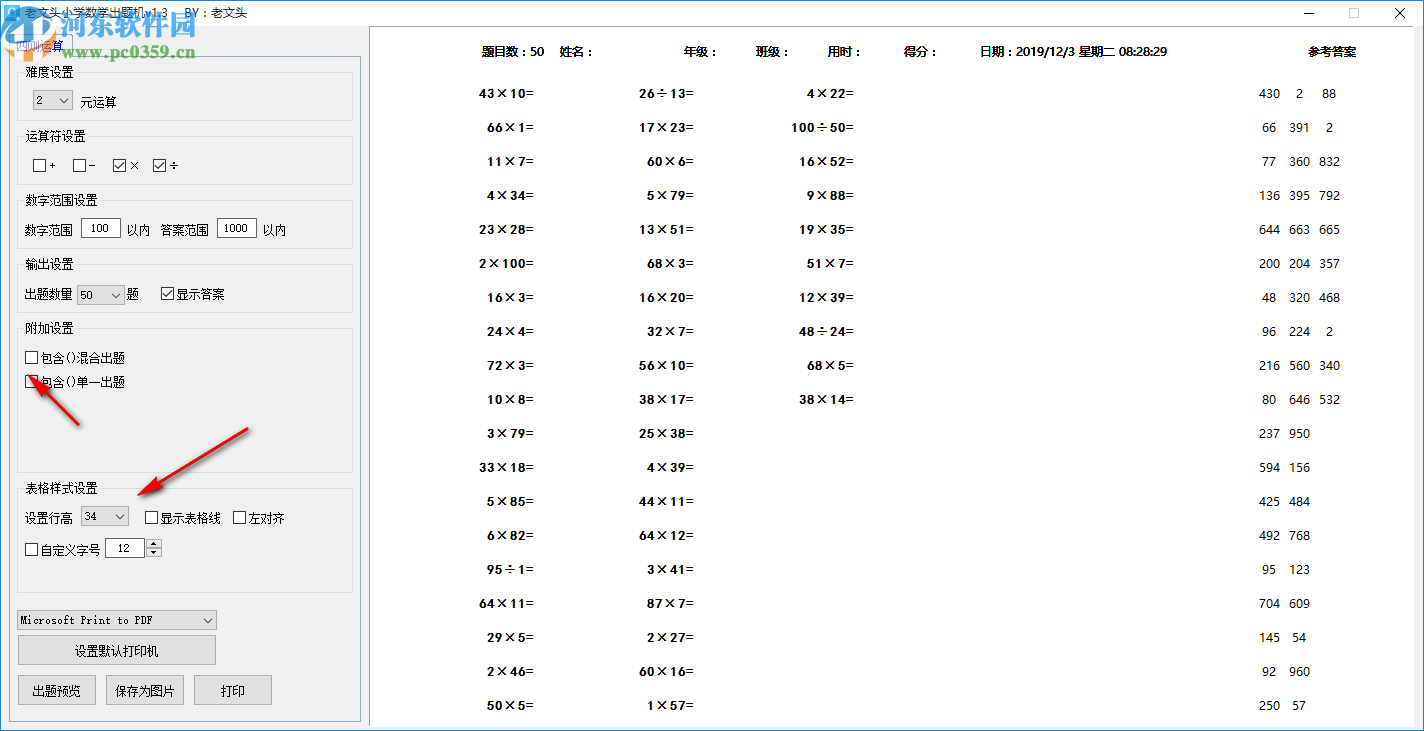Click the font size stepper up arrow
The height and width of the screenshot is (731, 1424).
click(153, 543)
